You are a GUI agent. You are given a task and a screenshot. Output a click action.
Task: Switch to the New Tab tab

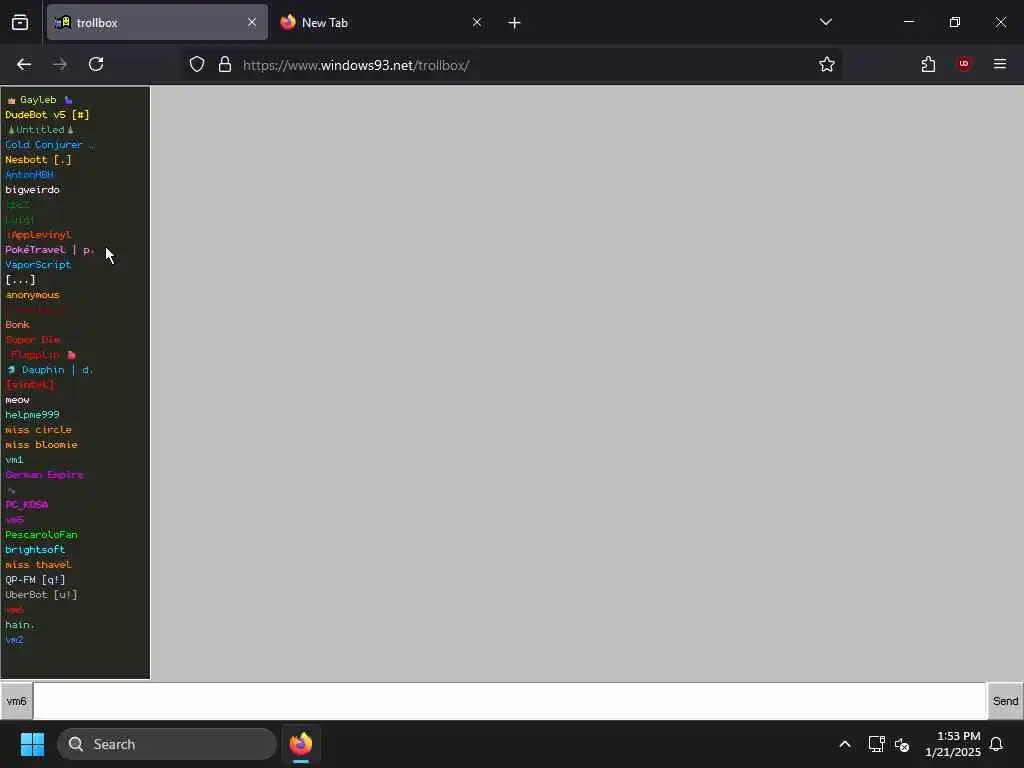[x=381, y=22]
